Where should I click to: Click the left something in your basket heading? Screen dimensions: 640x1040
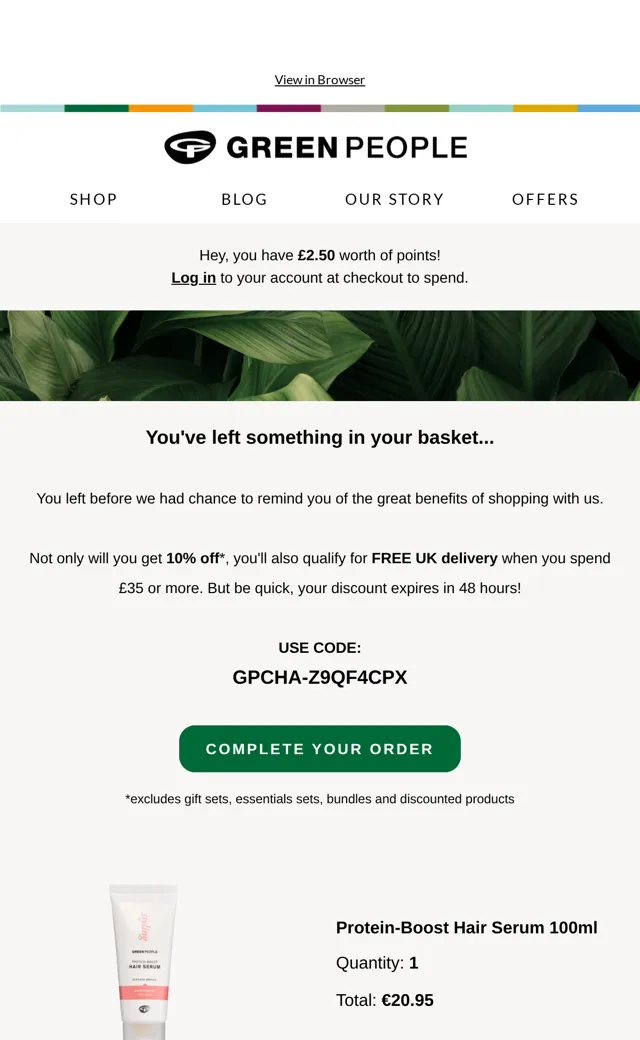pyautogui.click(x=320, y=438)
